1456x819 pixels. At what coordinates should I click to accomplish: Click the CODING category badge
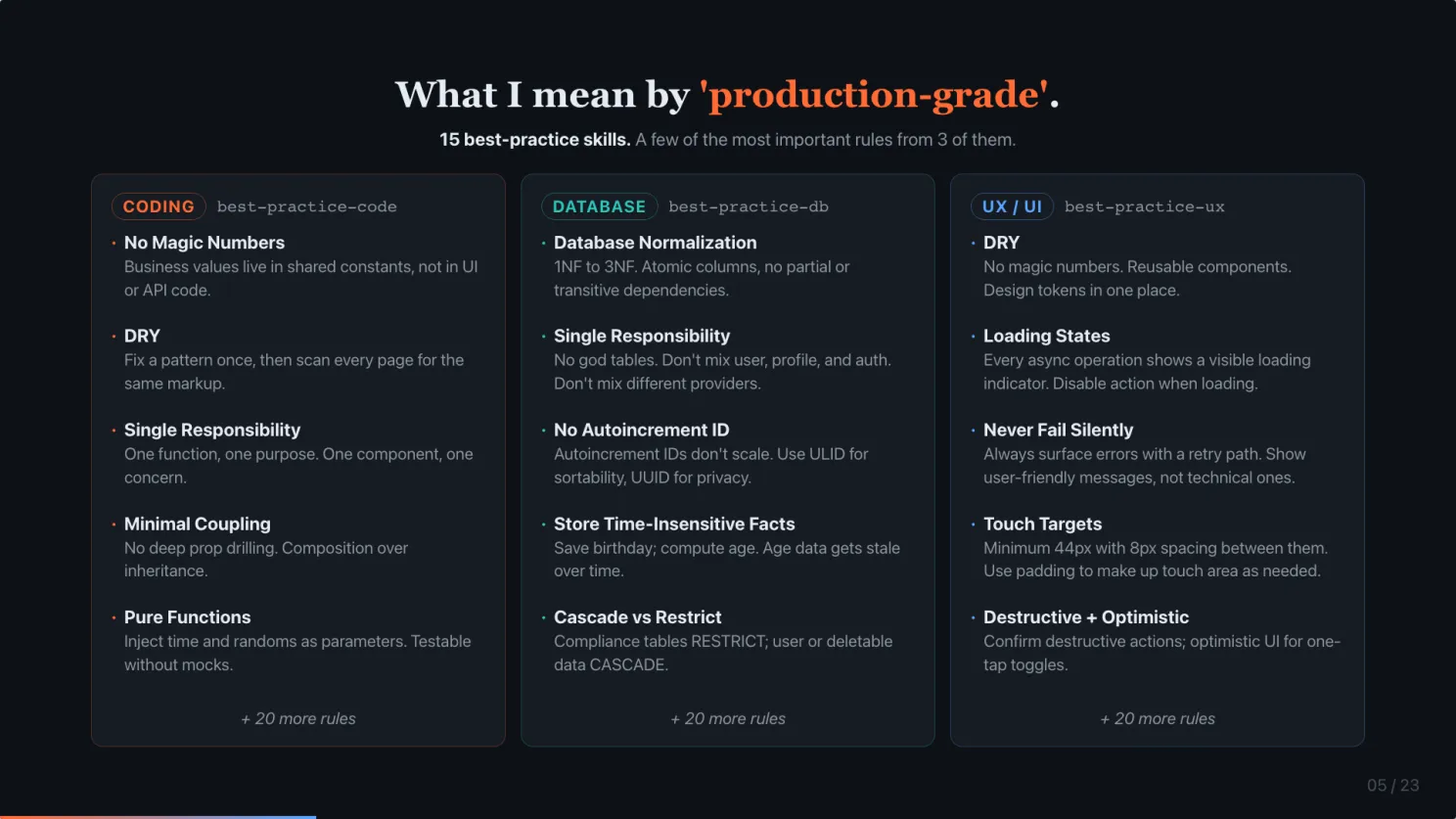click(x=159, y=206)
